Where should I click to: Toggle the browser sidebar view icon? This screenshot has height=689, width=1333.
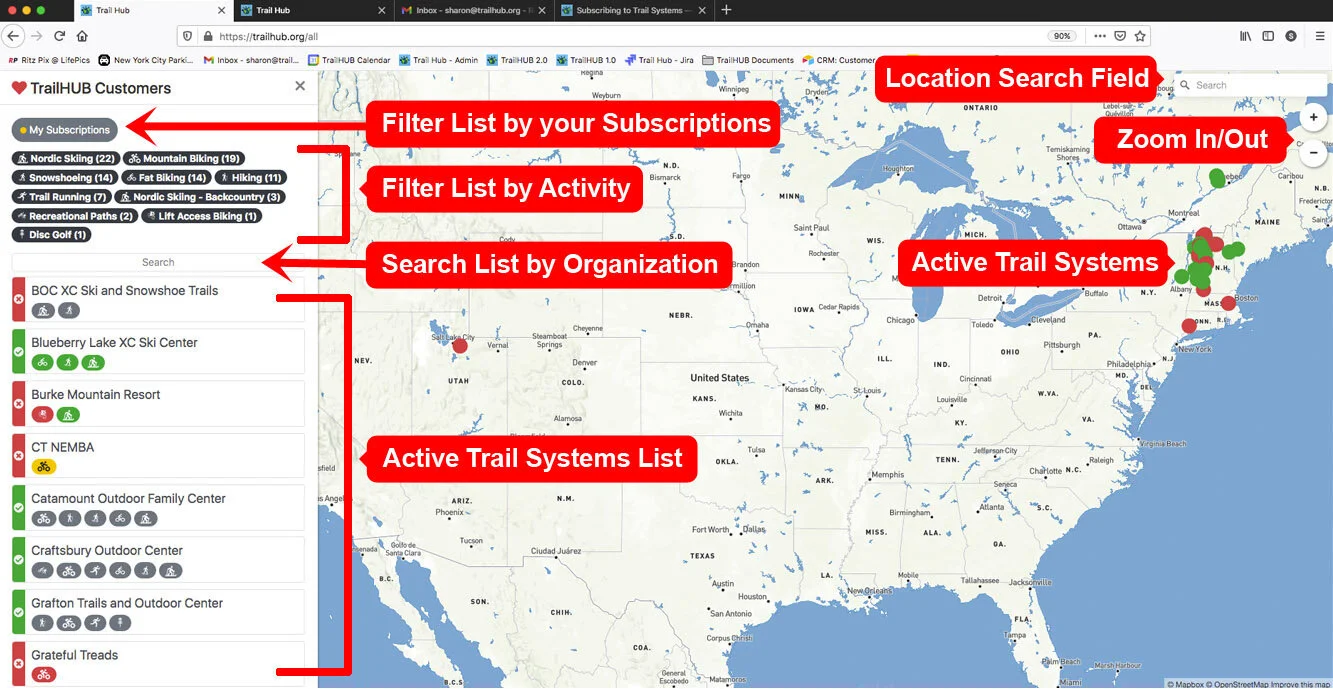[1268, 35]
